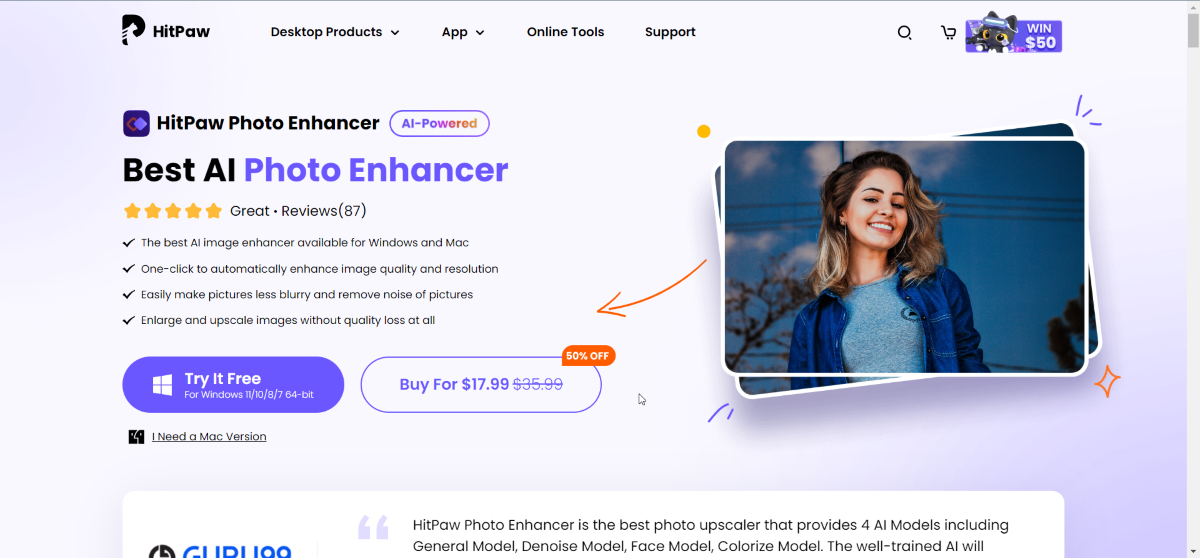Screen dimensions: 1200x558
Task: Open the search magnifier icon
Action: coord(904,32)
